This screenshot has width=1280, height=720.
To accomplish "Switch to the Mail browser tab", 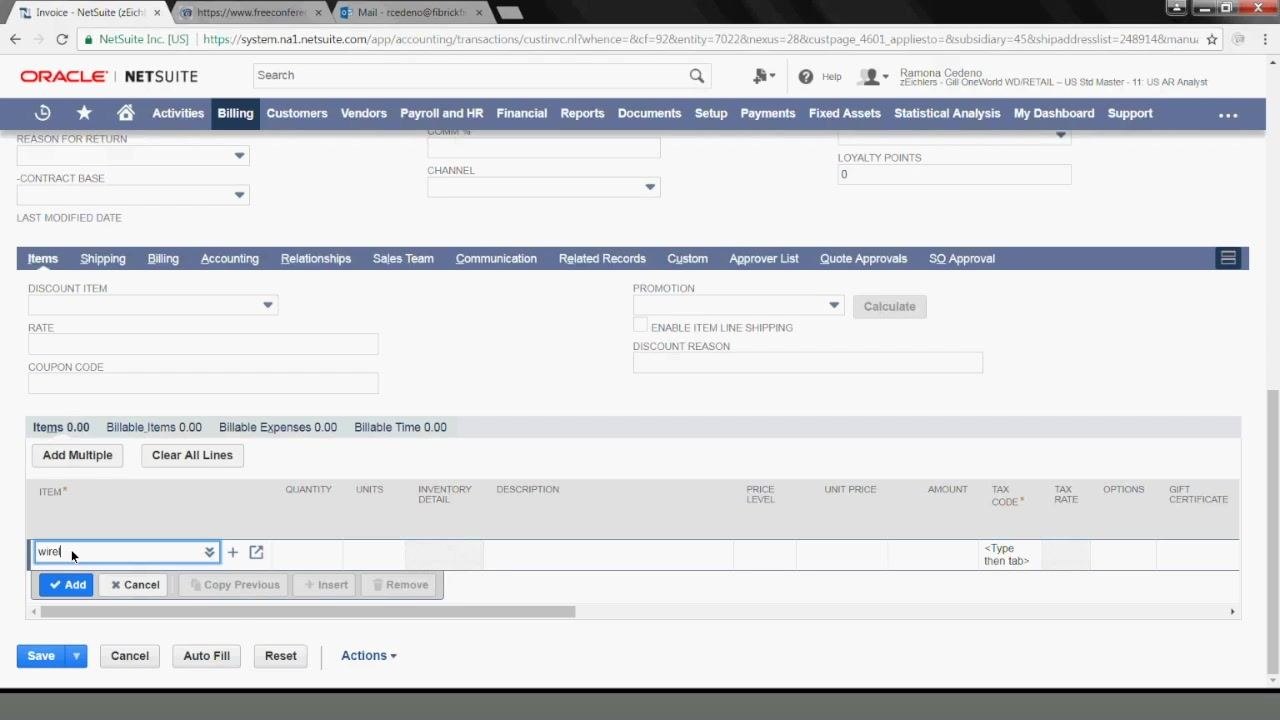I will pyautogui.click(x=411, y=13).
